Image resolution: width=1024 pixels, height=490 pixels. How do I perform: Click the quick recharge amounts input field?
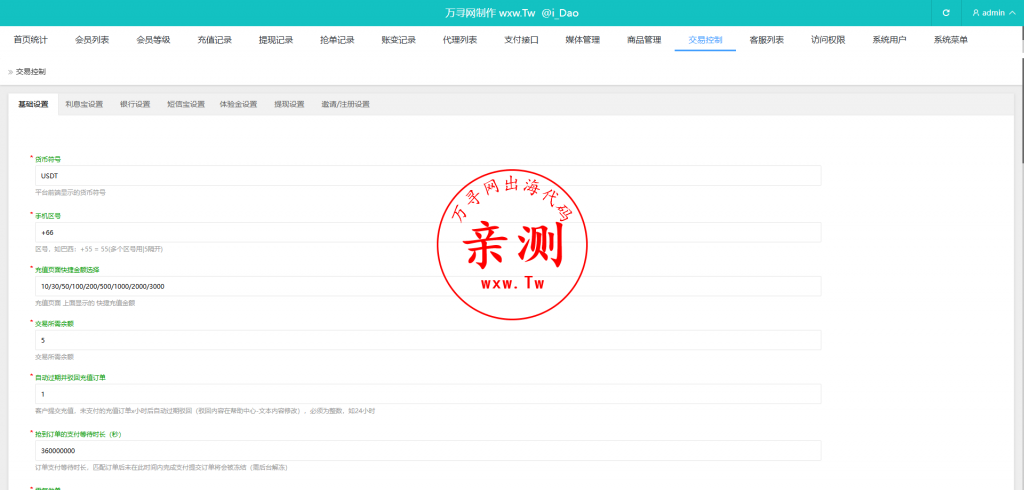tap(428, 286)
